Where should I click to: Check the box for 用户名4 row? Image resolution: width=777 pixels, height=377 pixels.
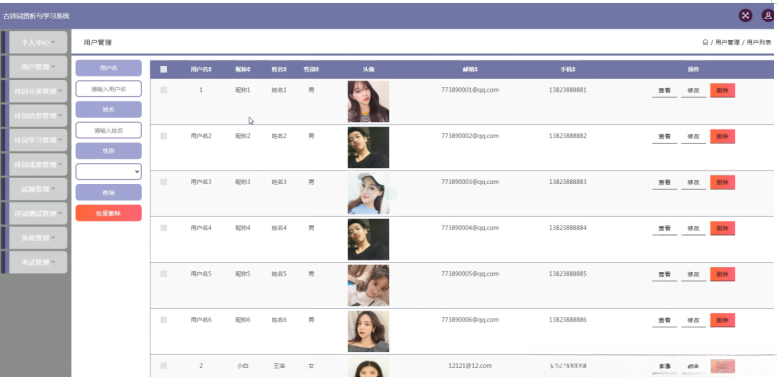[164, 228]
